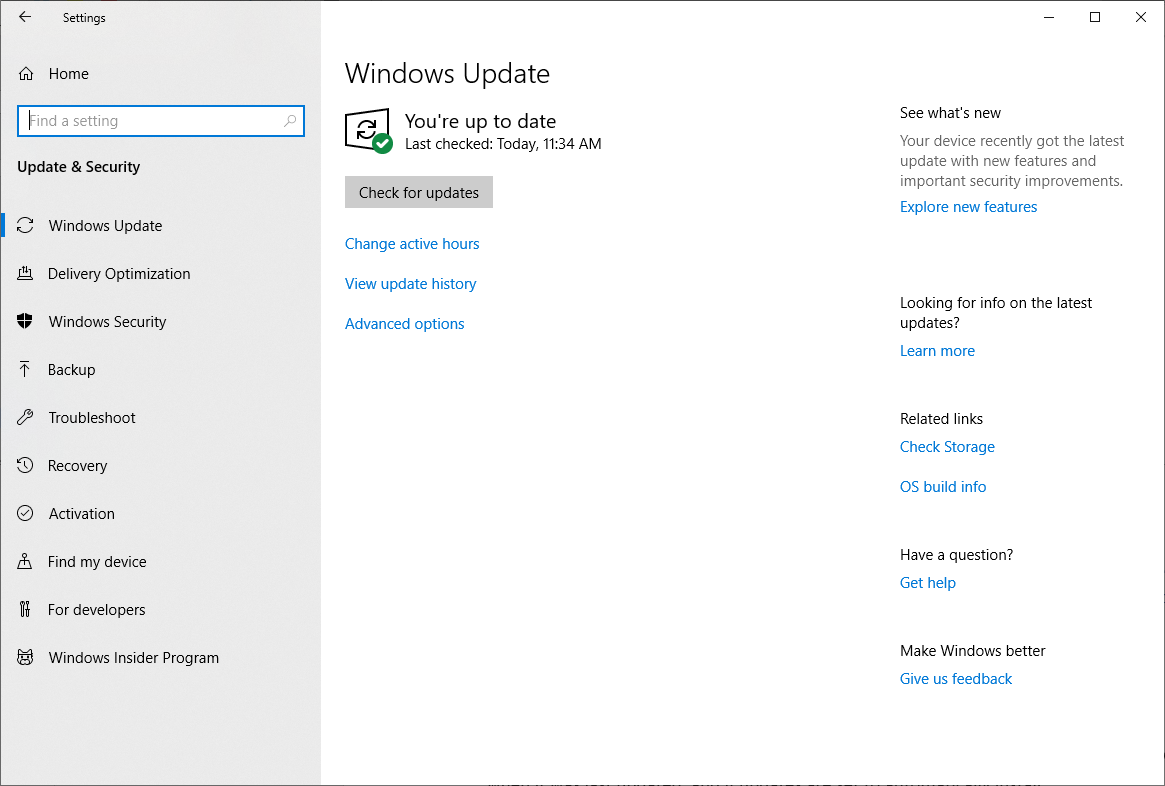Click the Windows Security shield icon
This screenshot has width=1165, height=786.
(25, 321)
